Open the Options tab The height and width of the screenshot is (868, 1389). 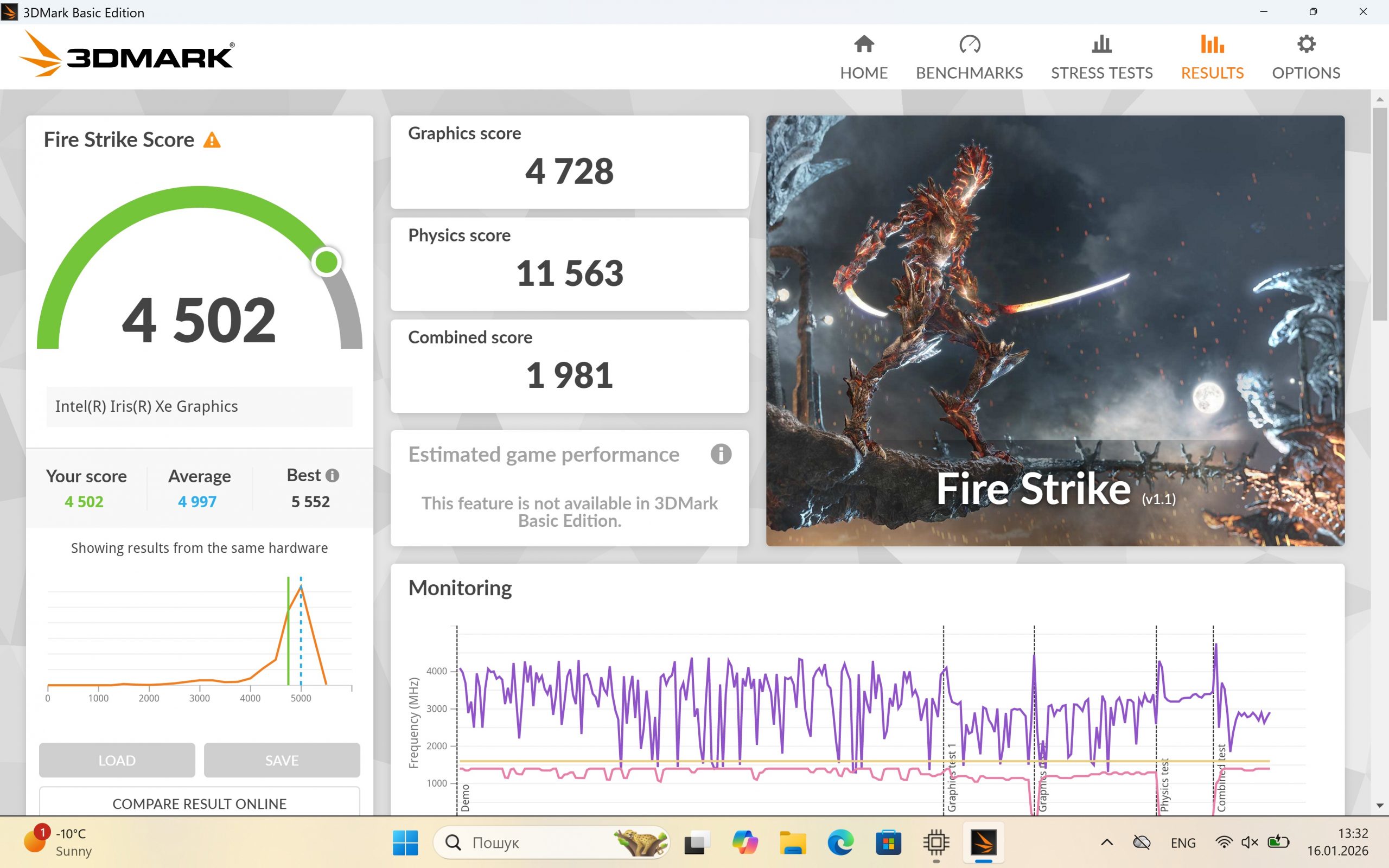point(1306,57)
